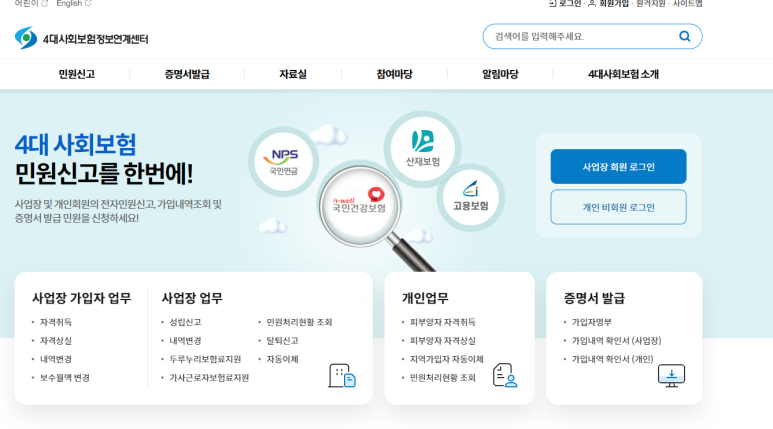The height and width of the screenshot is (429, 773).
Task: Open the 4대사회보험 소개 menu
Action: [623, 74]
